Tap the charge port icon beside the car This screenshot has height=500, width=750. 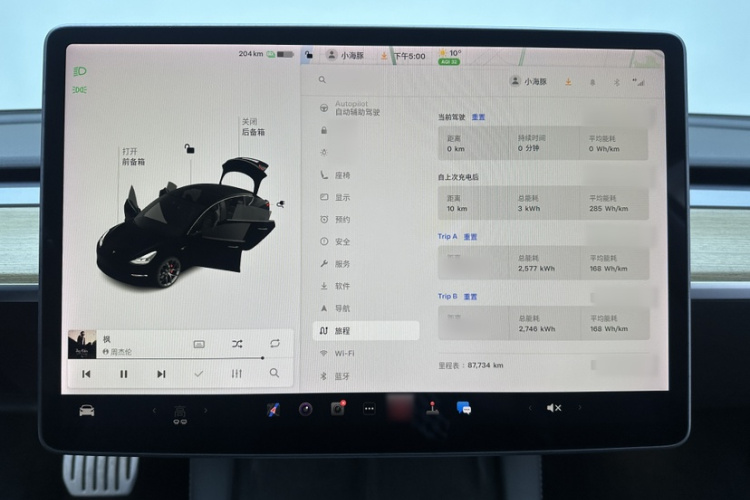point(281,204)
